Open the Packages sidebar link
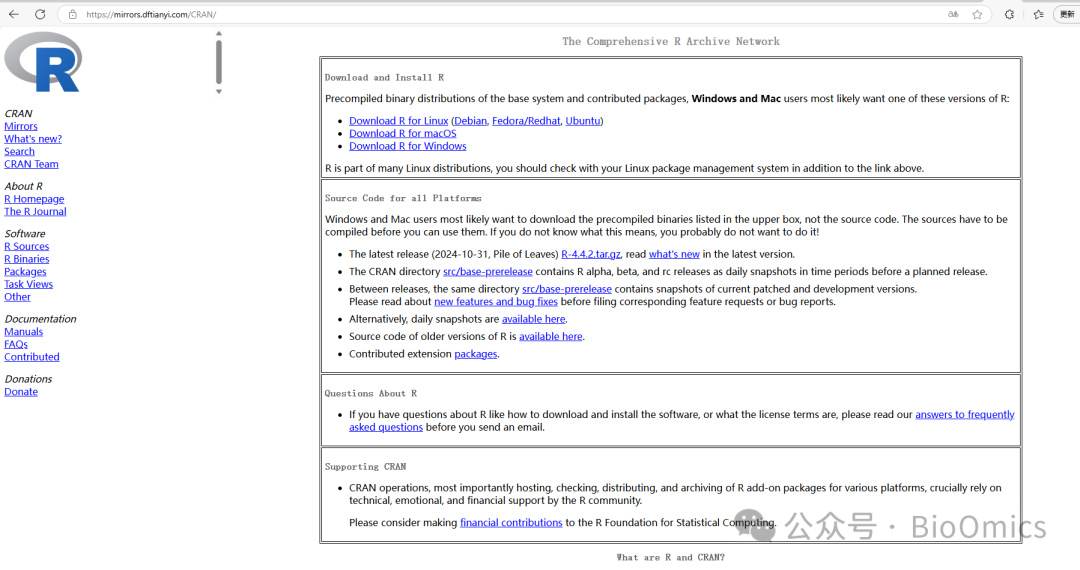The height and width of the screenshot is (570, 1080). coord(25,271)
